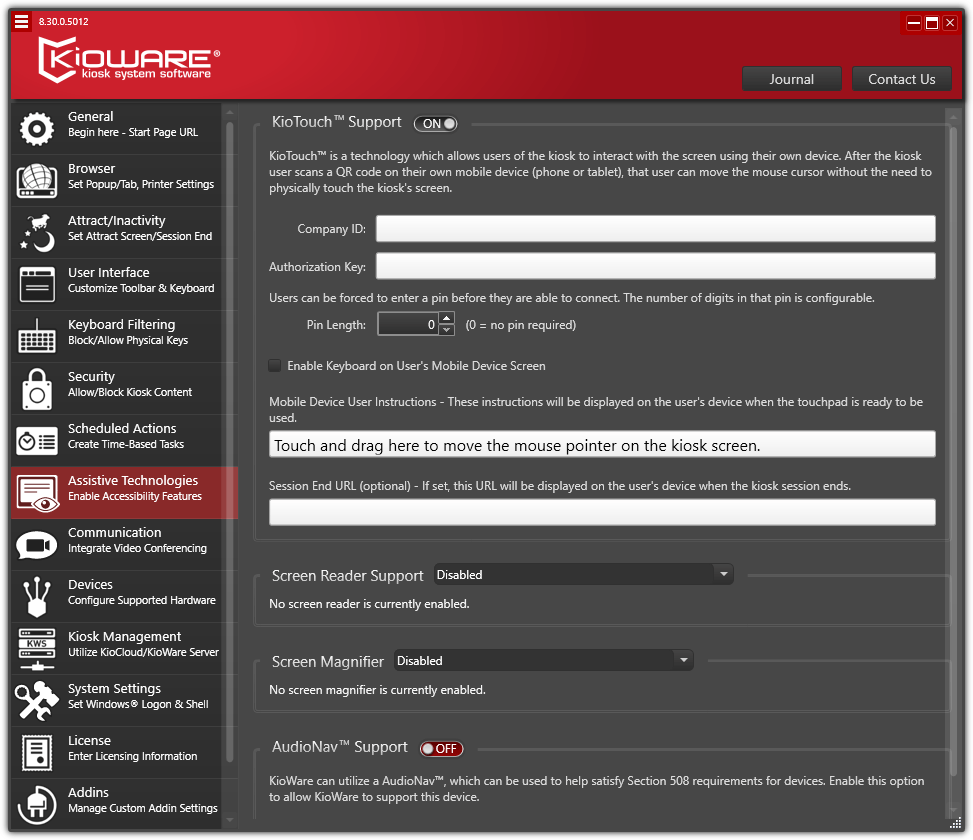Viewport: 973px width, 840px height.
Task: Turn off KioTouch Support toggle
Action: 436,123
